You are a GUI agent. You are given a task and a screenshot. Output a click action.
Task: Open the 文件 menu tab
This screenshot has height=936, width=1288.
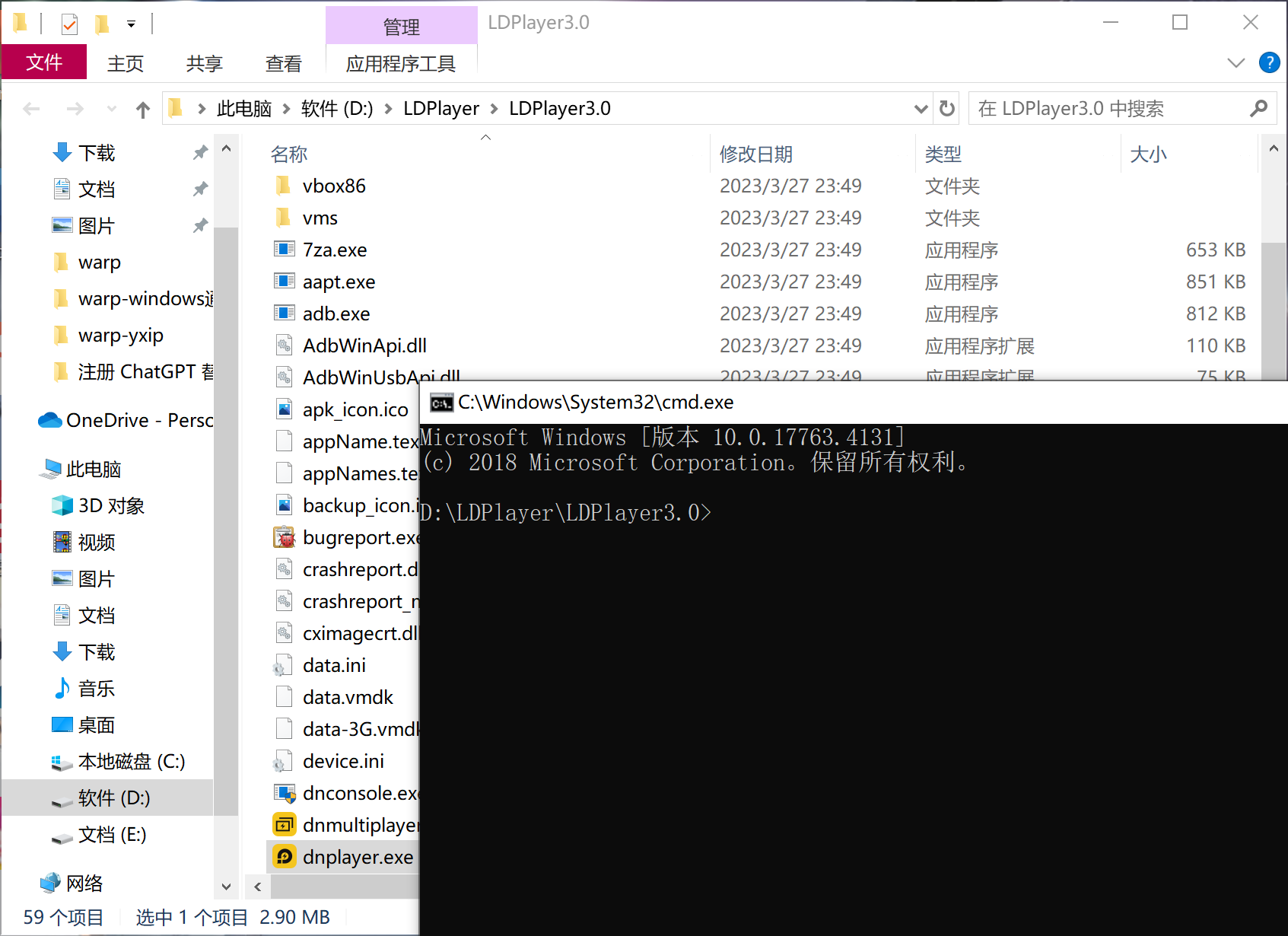(x=44, y=62)
